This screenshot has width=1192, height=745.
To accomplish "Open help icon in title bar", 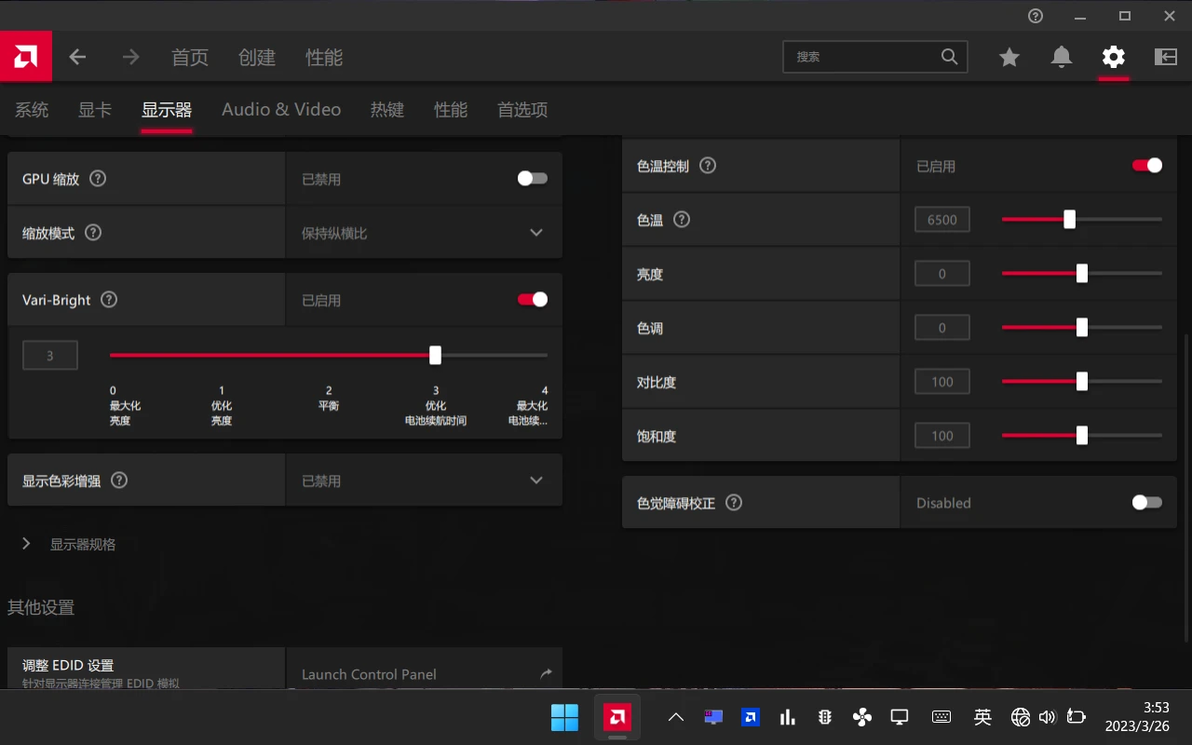I will point(1035,16).
